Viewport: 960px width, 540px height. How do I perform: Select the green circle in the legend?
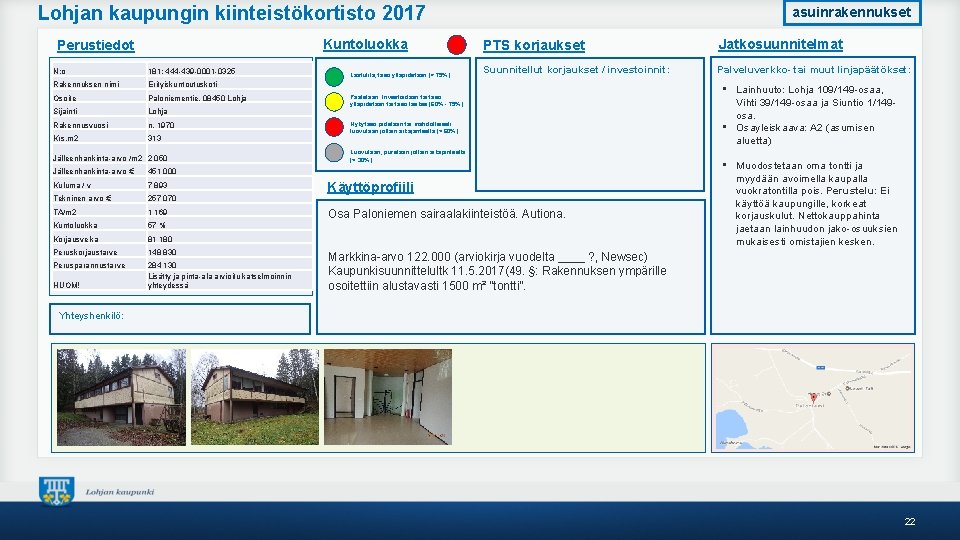[x=334, y=77]
